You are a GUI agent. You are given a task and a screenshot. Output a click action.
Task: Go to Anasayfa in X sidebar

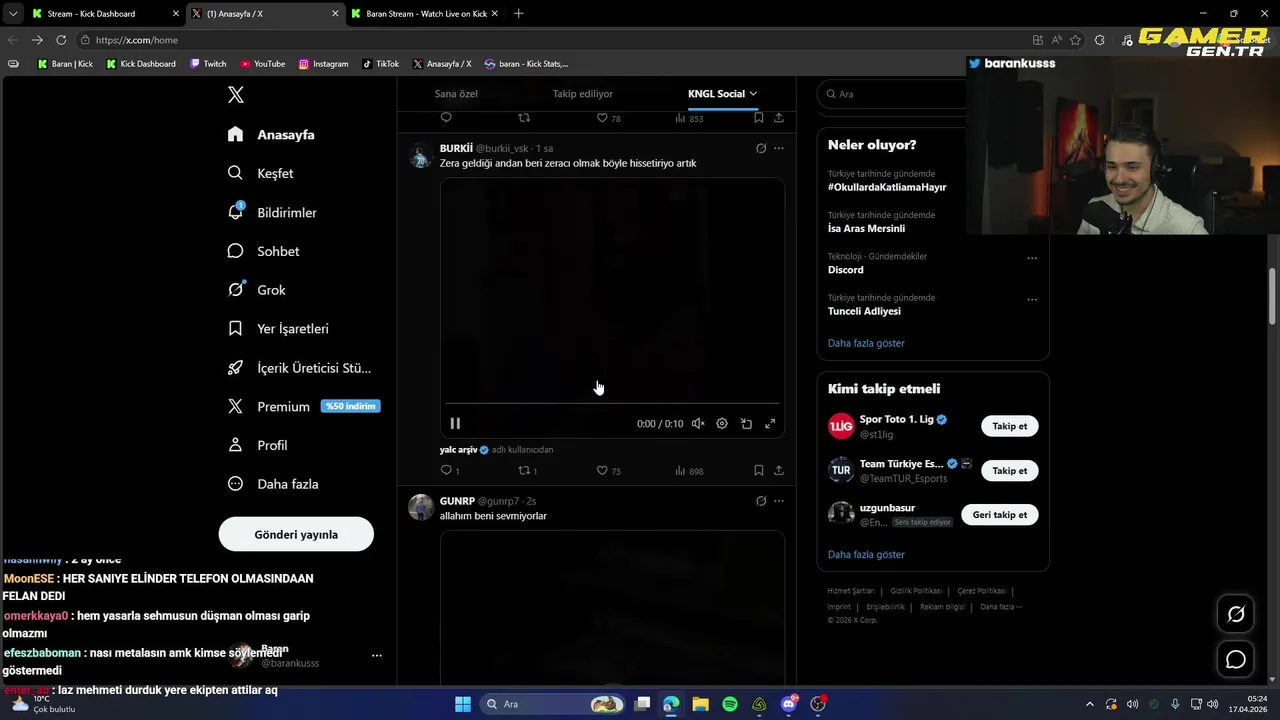tap(271, 134)
